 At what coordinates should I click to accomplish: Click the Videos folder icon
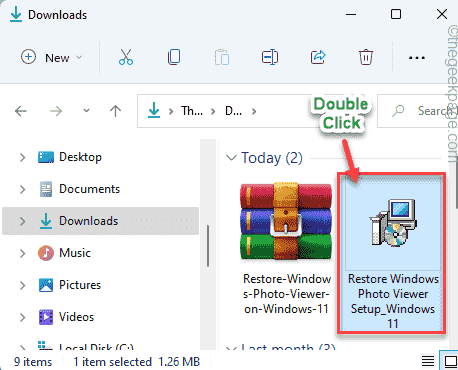coord(46,317)
